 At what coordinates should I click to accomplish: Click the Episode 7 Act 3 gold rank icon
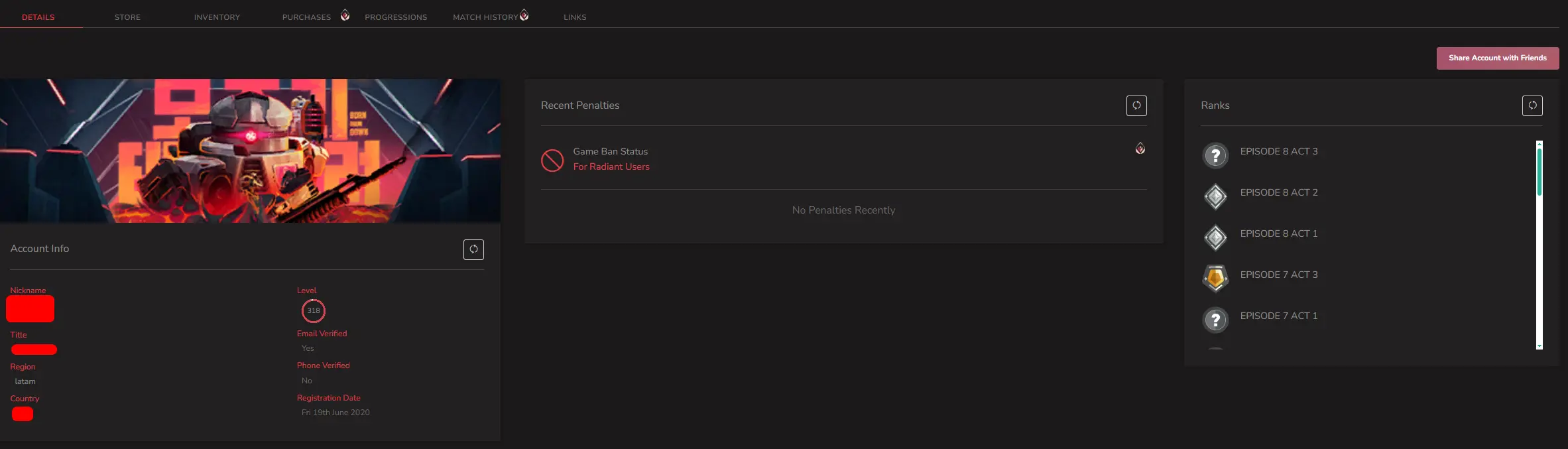point(1215,279)
